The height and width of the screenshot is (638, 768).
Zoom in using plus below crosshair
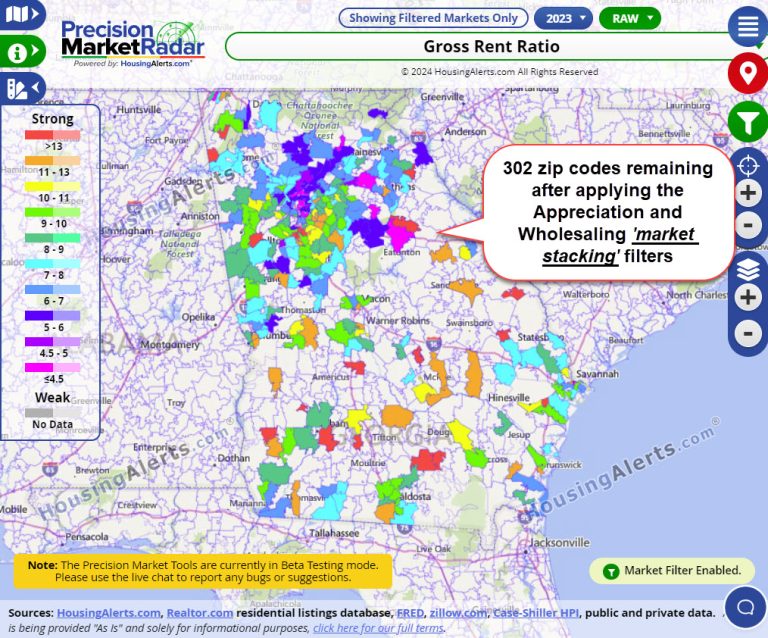pyautogui.click(x=748, y=194)
